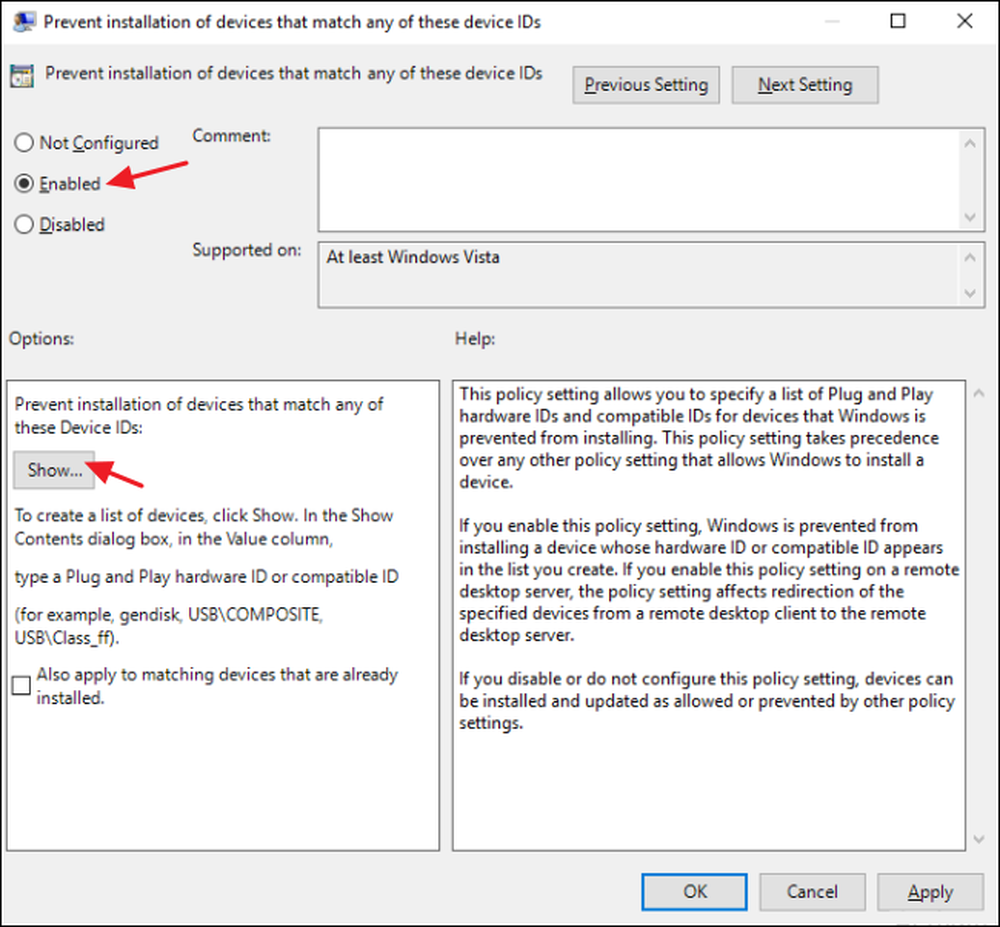Click the Show... button
Viewport: 1000px width, 927px height.
(x=54, y=471)
